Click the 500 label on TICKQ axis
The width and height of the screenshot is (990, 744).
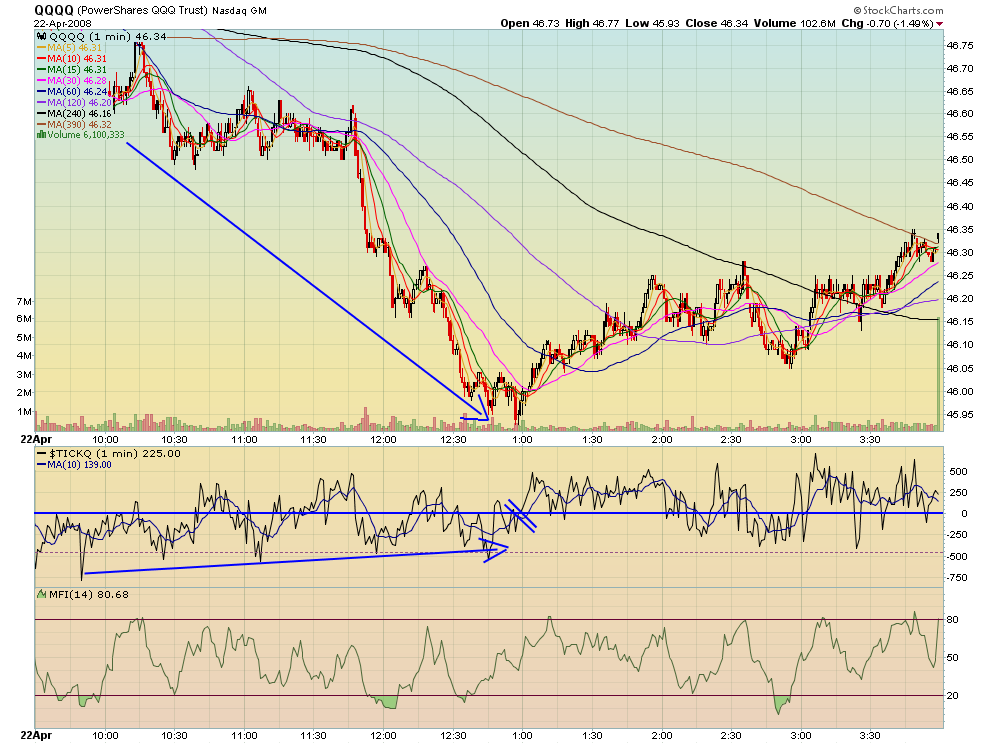coord(958,472)
